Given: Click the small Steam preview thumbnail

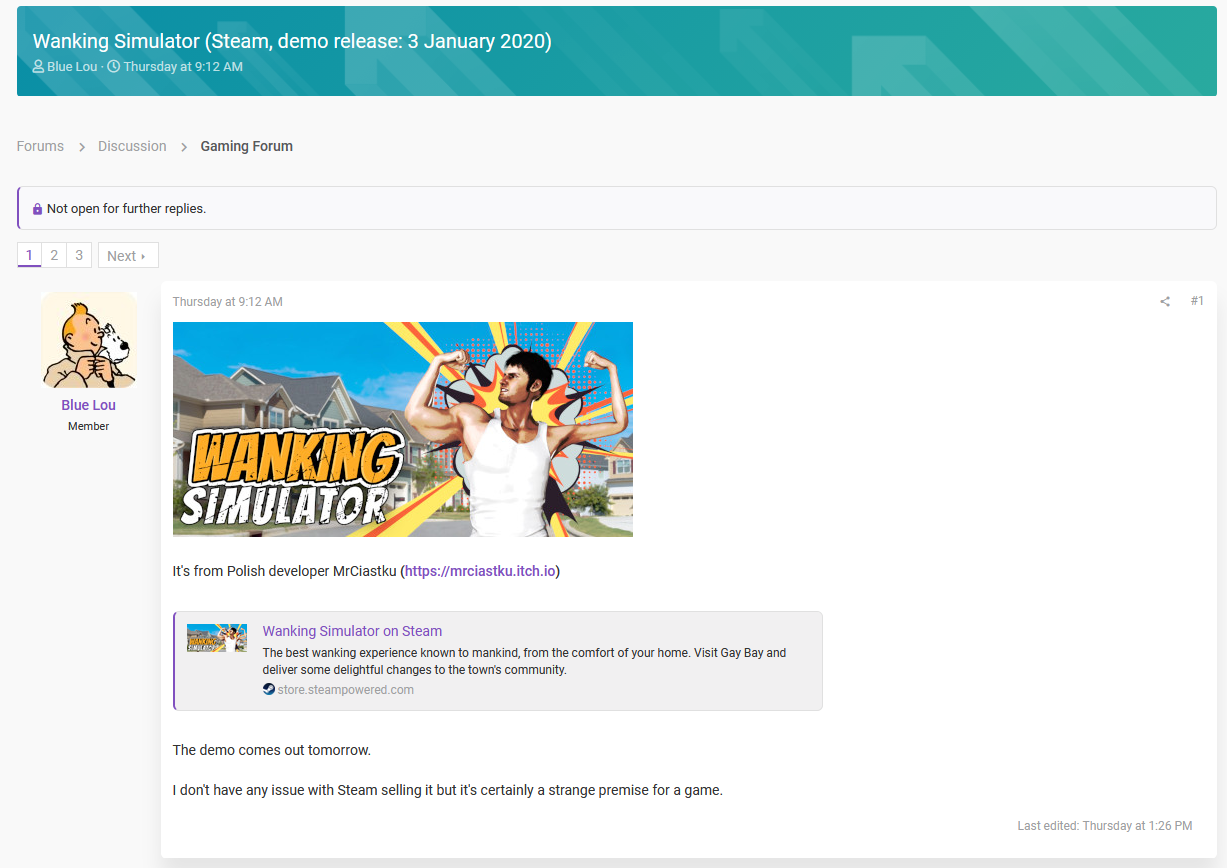Looking at the screenshot, I should [217, 638].
